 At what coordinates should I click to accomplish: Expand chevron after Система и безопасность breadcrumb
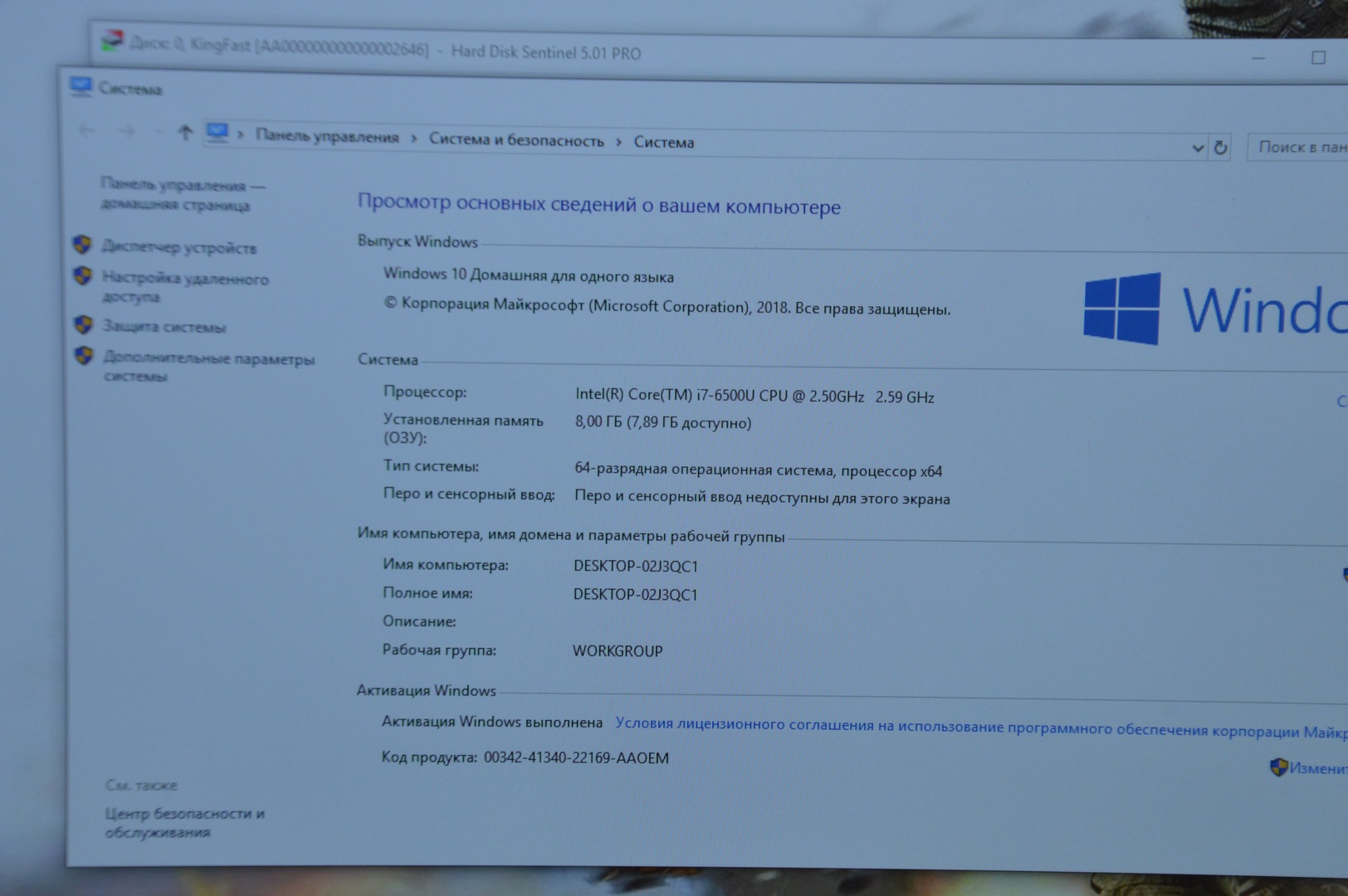[x=619, y=142]
